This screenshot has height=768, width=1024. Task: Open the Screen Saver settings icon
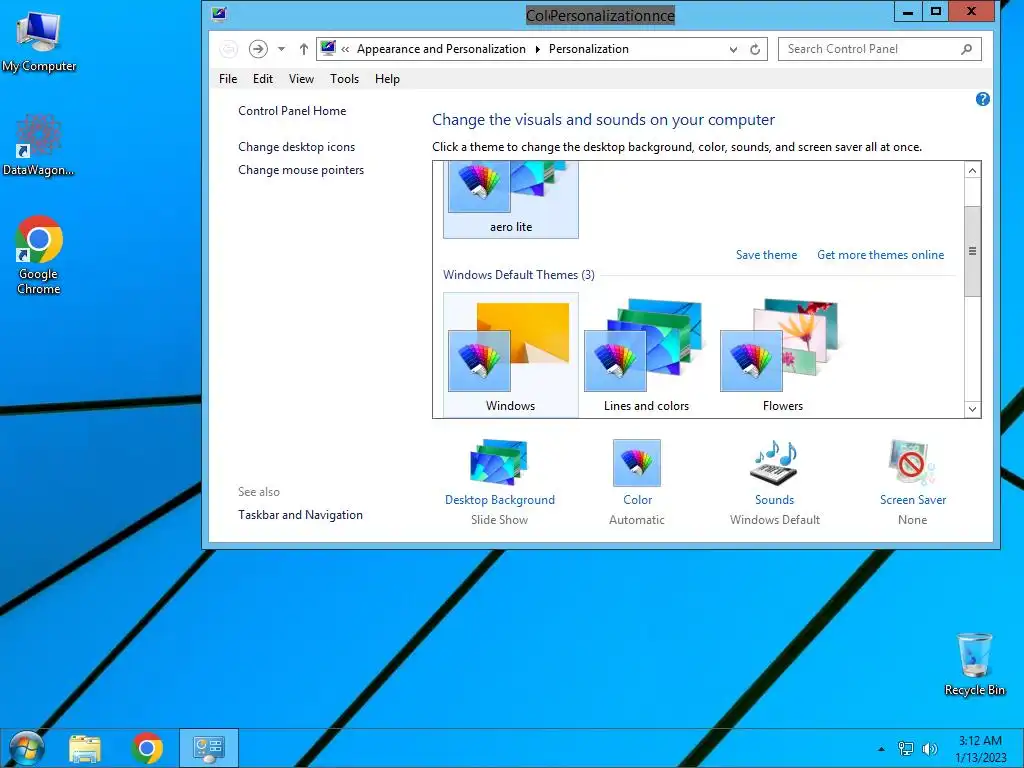(x=912, y=463)
